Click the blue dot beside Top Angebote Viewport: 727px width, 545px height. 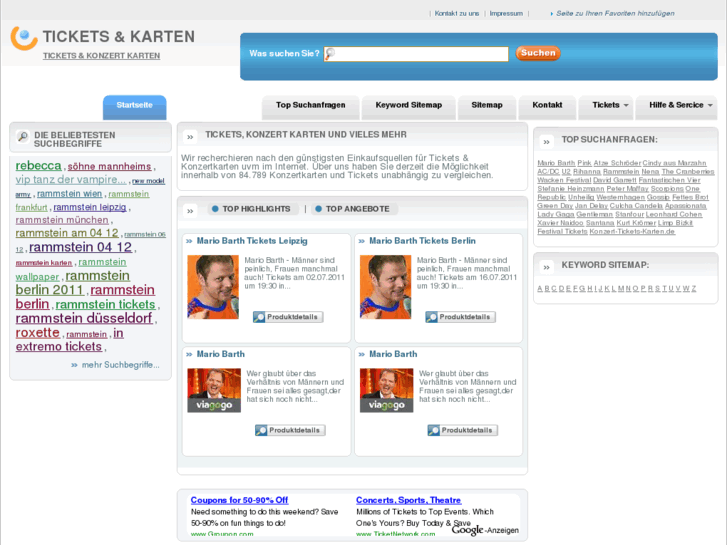(x=319, y=209)
